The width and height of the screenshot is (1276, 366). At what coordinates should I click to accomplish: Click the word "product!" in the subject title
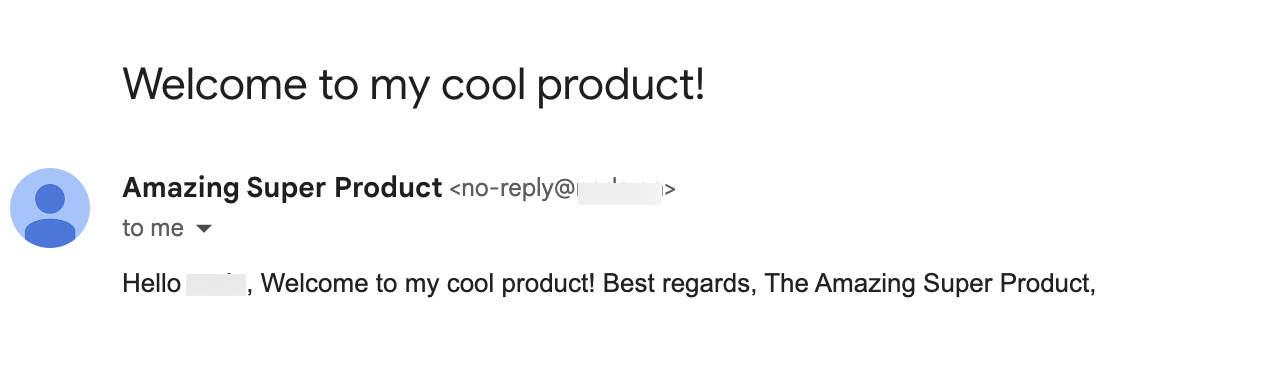pyautogui.click(x=621, y=85)
